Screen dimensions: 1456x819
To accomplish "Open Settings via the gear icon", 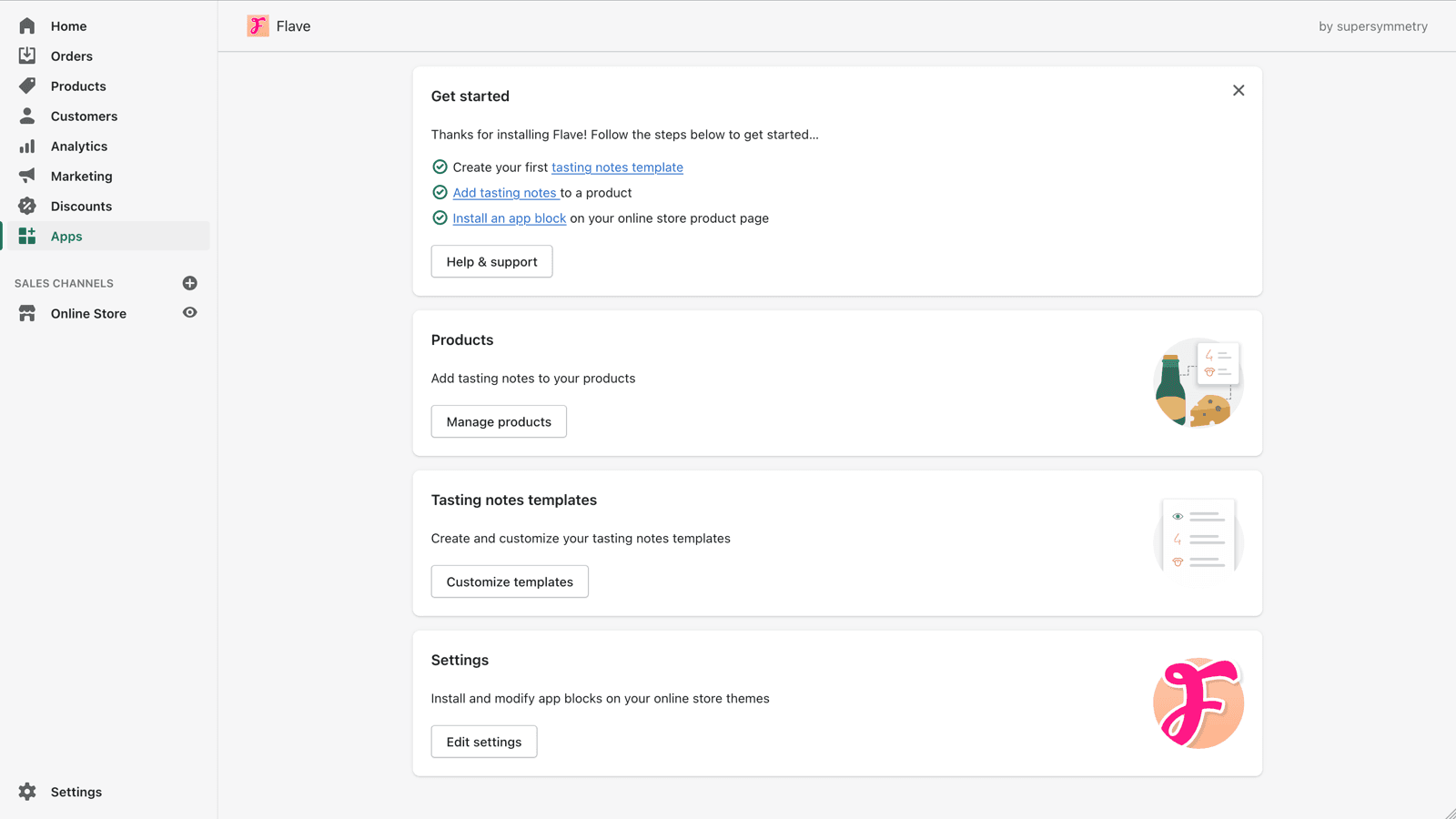I will [x=26, y=792].
